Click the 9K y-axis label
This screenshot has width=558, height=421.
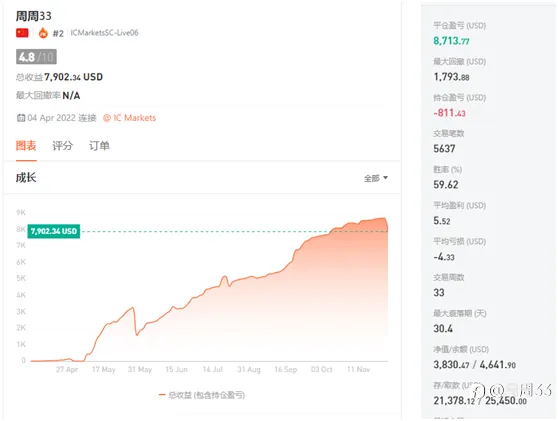coord(21,212)
